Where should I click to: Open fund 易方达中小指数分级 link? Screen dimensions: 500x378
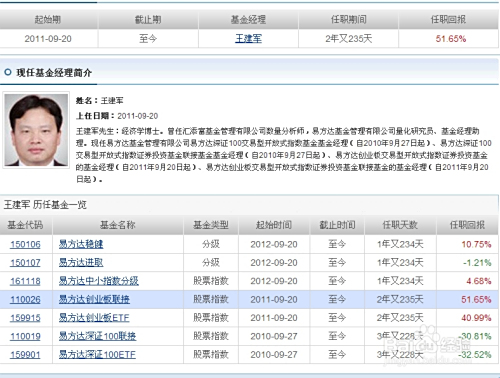point(99,281)
